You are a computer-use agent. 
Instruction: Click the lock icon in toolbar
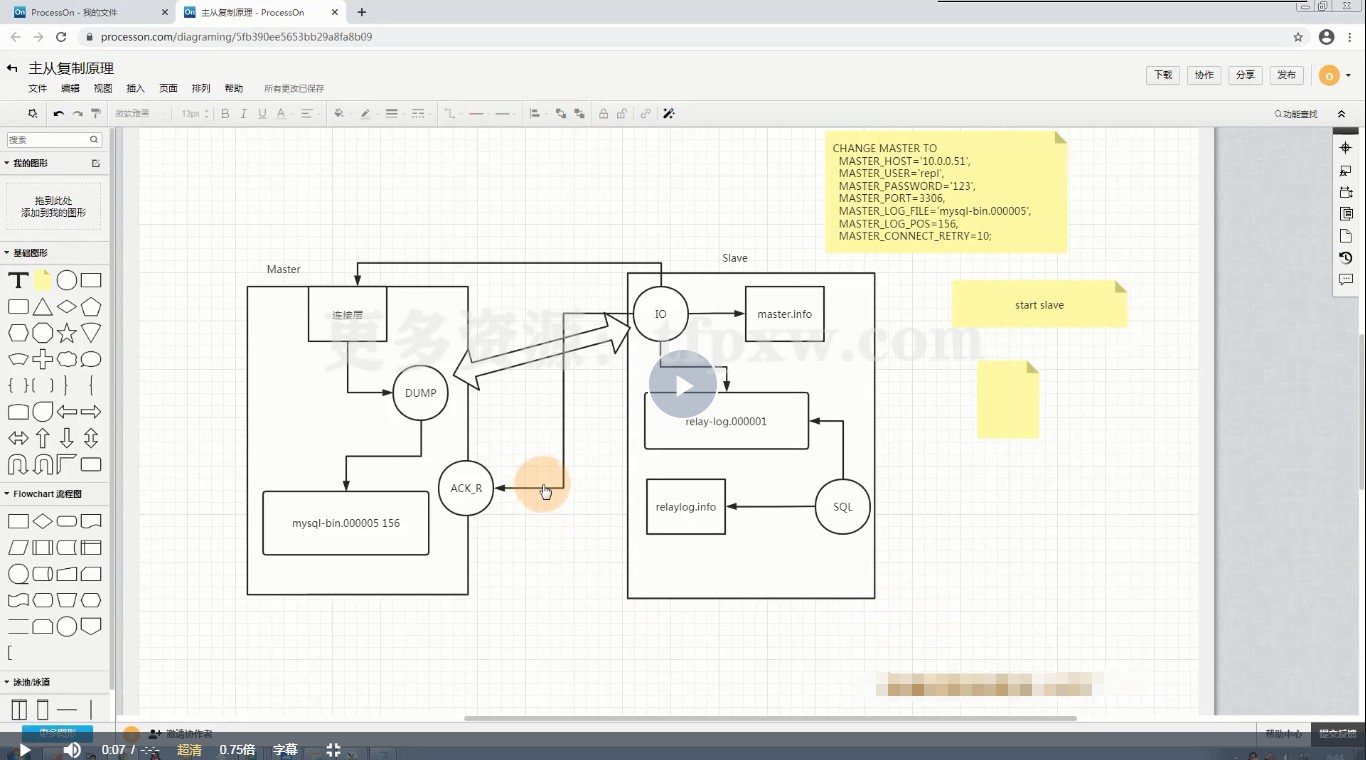point(603,114)
